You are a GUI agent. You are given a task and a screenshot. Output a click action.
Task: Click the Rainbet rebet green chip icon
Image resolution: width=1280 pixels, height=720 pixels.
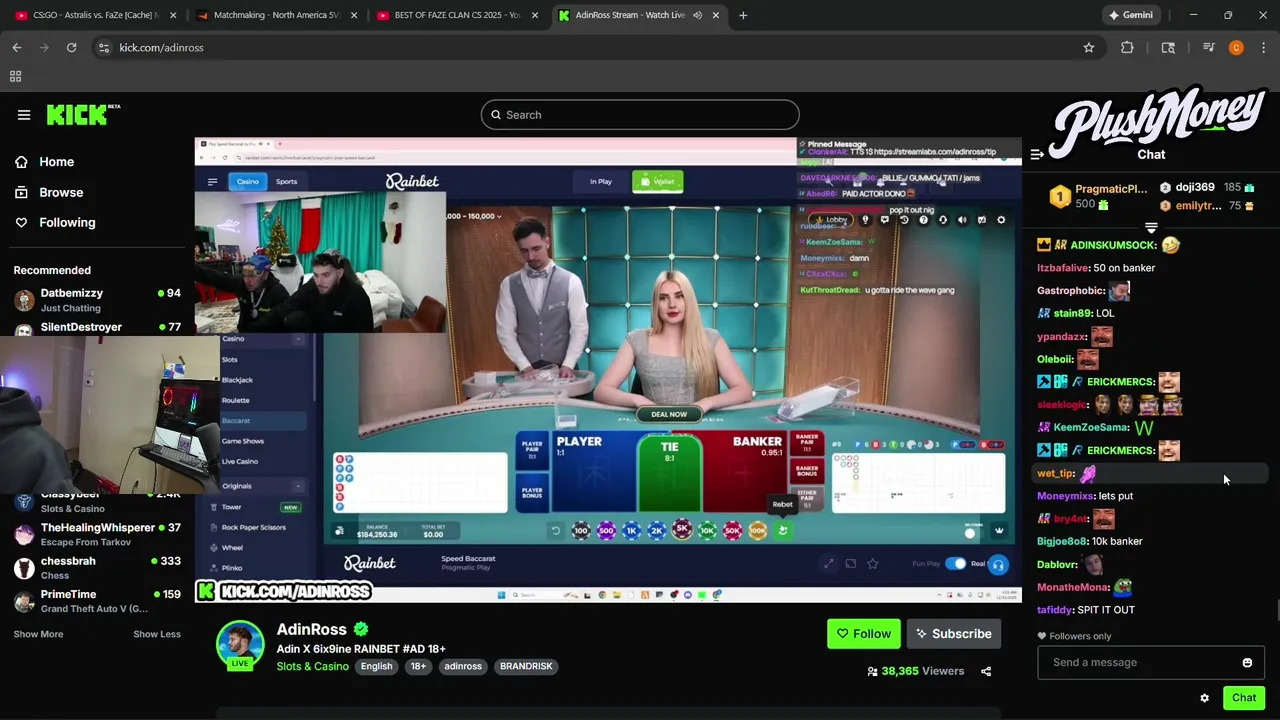[x=783, y=530]
